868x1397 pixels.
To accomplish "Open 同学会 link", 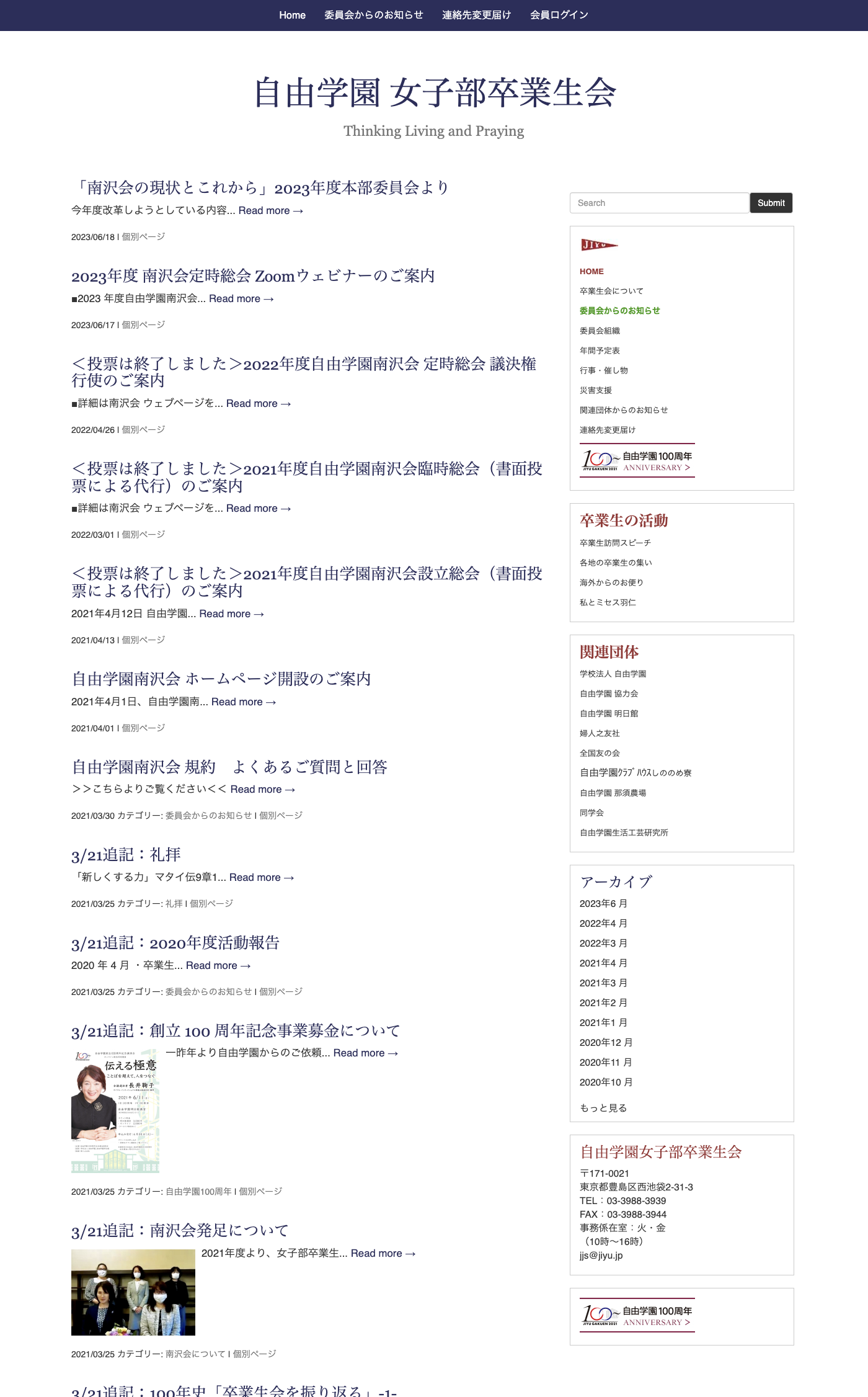I will 591,813.
